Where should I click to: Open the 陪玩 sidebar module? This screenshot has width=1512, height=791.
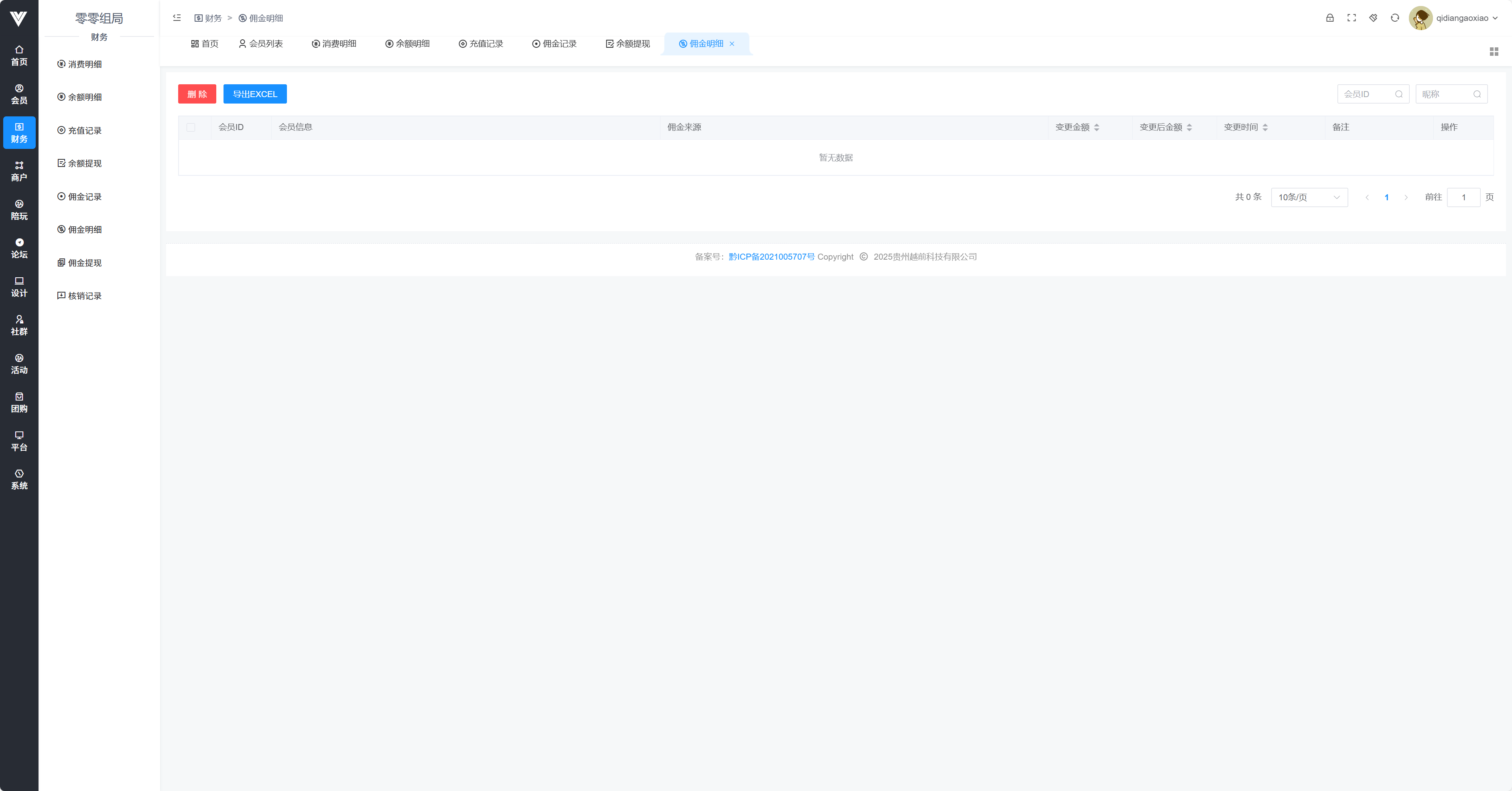click(19, 209)
